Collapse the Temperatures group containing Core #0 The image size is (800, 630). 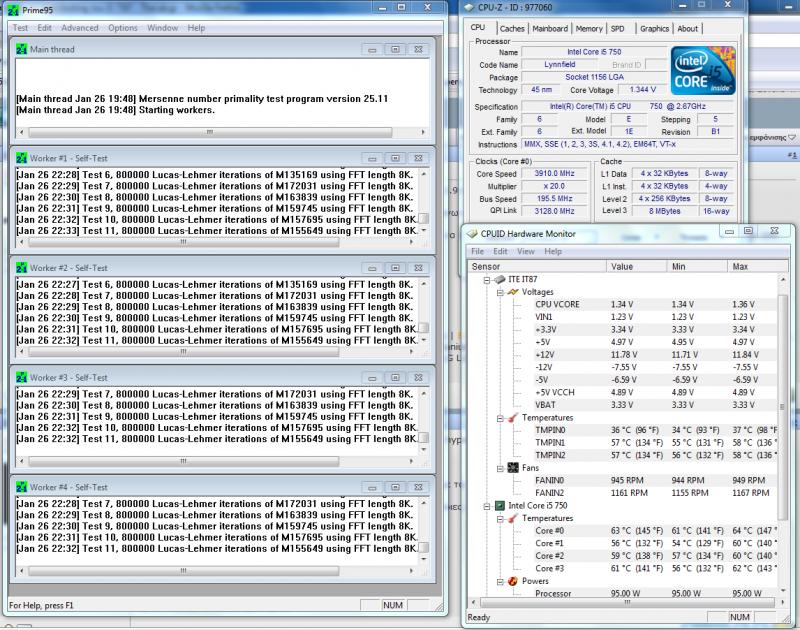pyautogui.click(x=500, y=519)
